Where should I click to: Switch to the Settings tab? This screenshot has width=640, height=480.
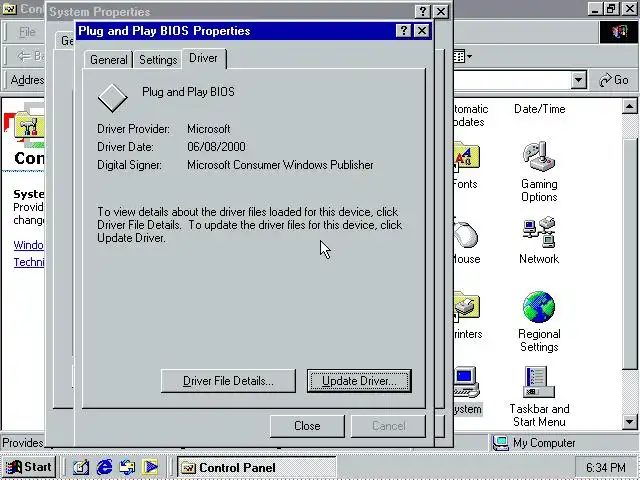pyautogui.click(x=158, y=60)
